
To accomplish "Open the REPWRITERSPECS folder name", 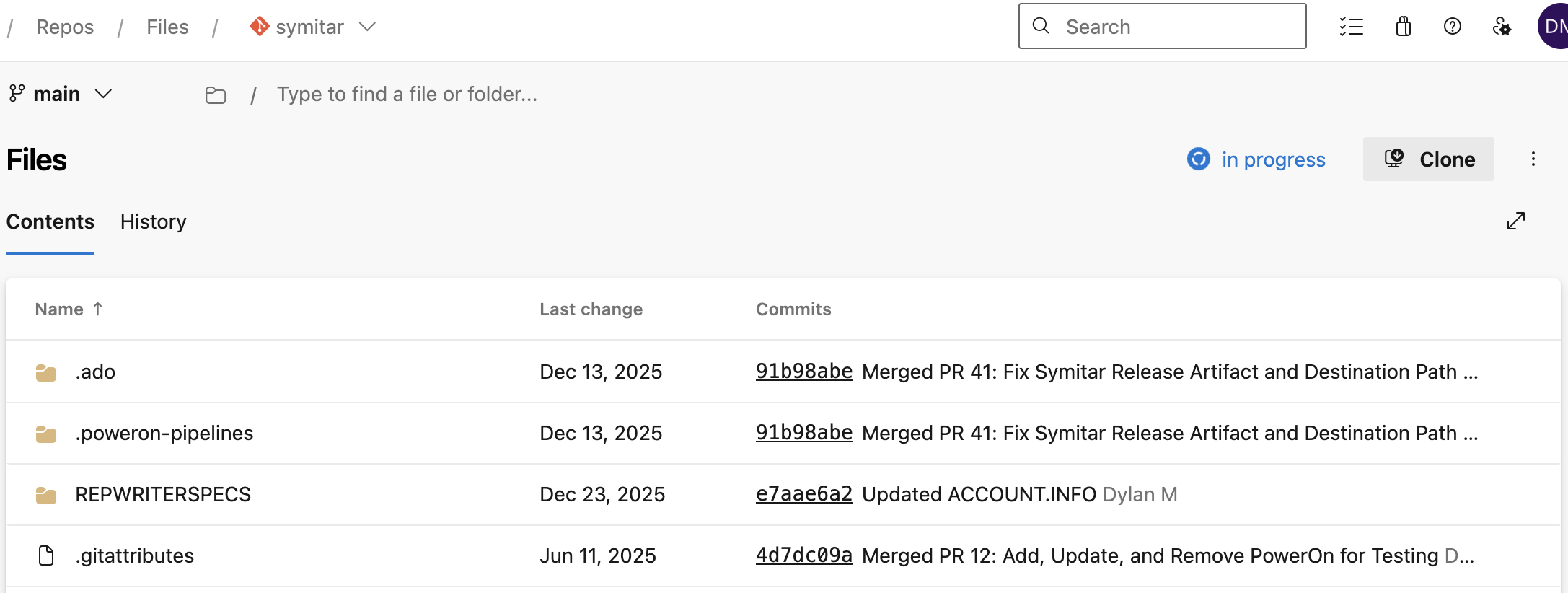I will click(163, 494).
